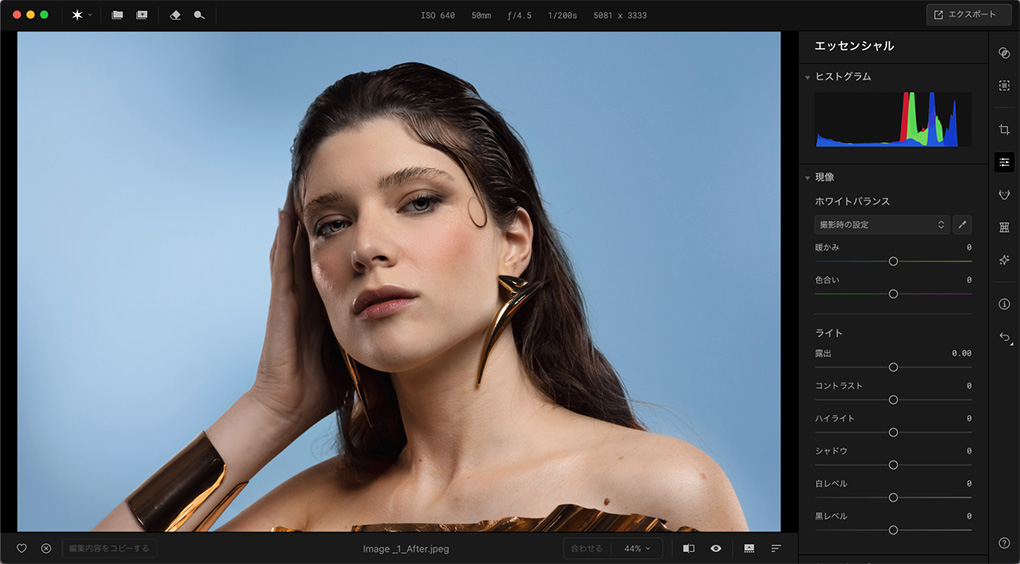The height and width of the screenshot is (564, 1020).
Task: Open the catalog folder icon in the toolbar
Action: click(117, 14)
